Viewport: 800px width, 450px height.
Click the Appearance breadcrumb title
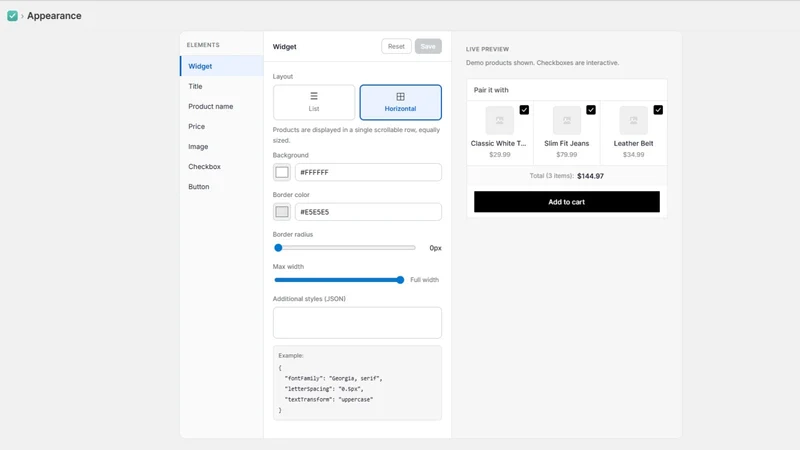point(54,16)
